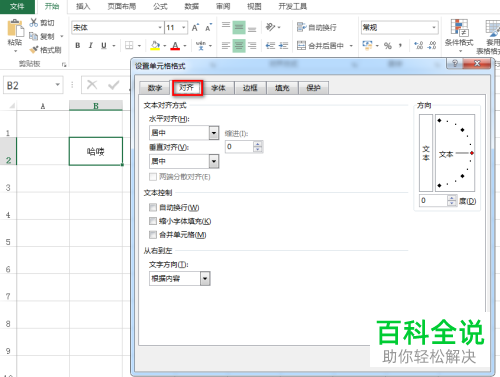Open the 文件 menu
The height and width of the screenshot is (377, 500).
pyautogui.click(x=17, y=6)
